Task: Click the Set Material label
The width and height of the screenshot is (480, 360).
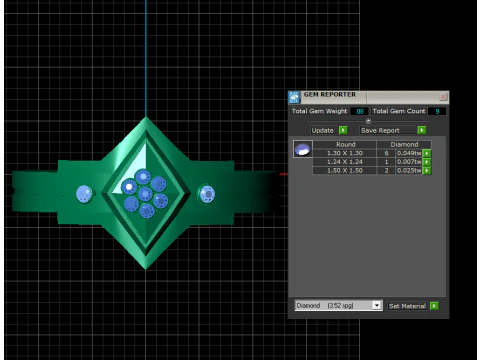Action: [x=407, y=306]
